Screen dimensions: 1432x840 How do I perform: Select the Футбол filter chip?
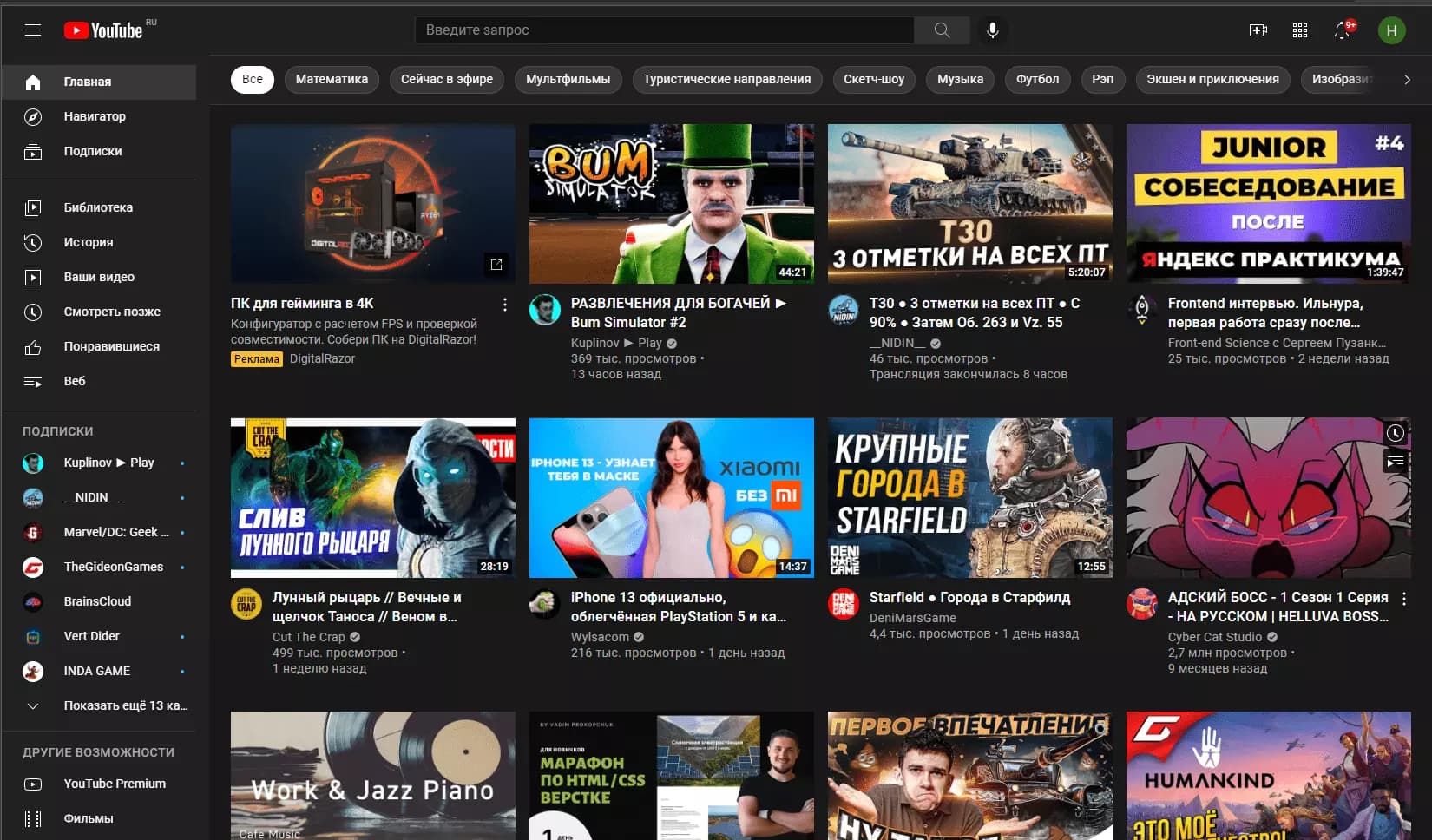[x=1038, y=80]
